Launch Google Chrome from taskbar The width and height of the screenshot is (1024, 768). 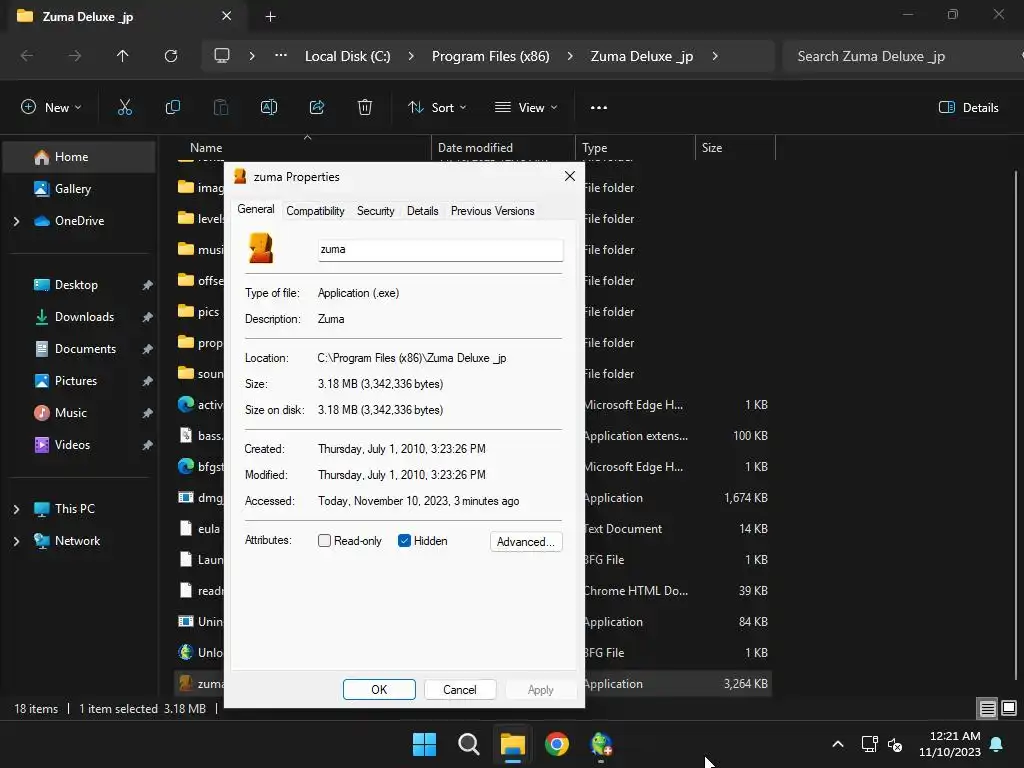[556, 744]
